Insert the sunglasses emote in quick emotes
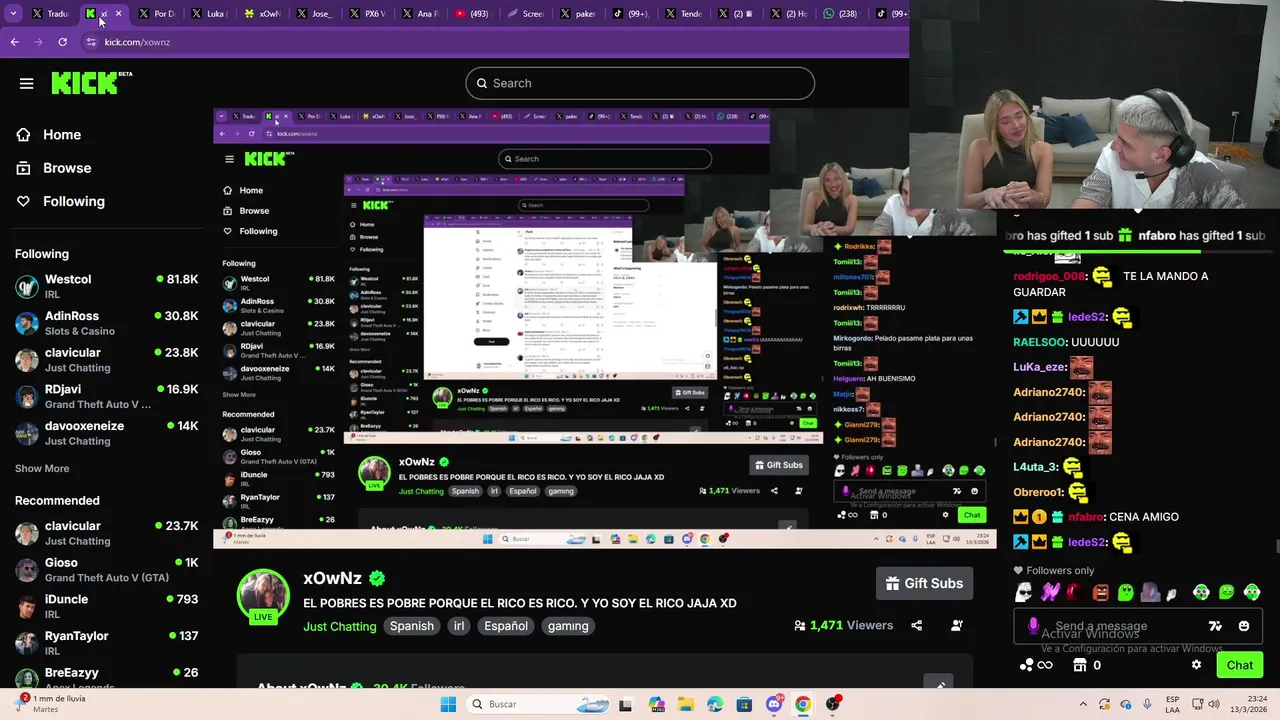Image resolution: width=1280 pixels, height=720 pixels. pyautogui.click(x=1023, y=593)
